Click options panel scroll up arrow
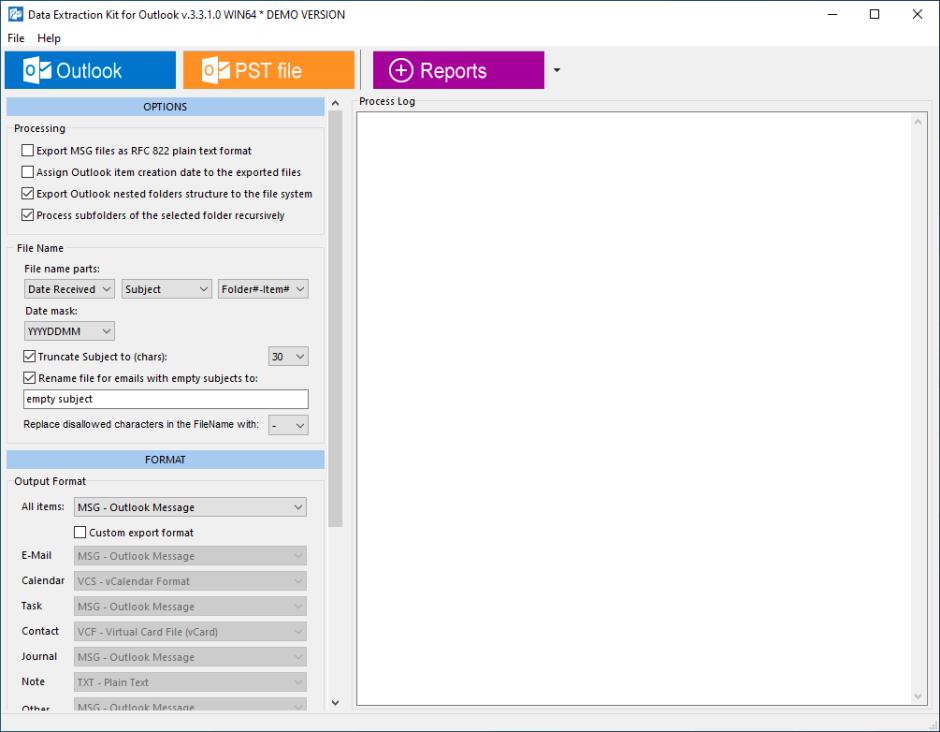This screenshot has height=732, width=940. click(x=335, y=104)
